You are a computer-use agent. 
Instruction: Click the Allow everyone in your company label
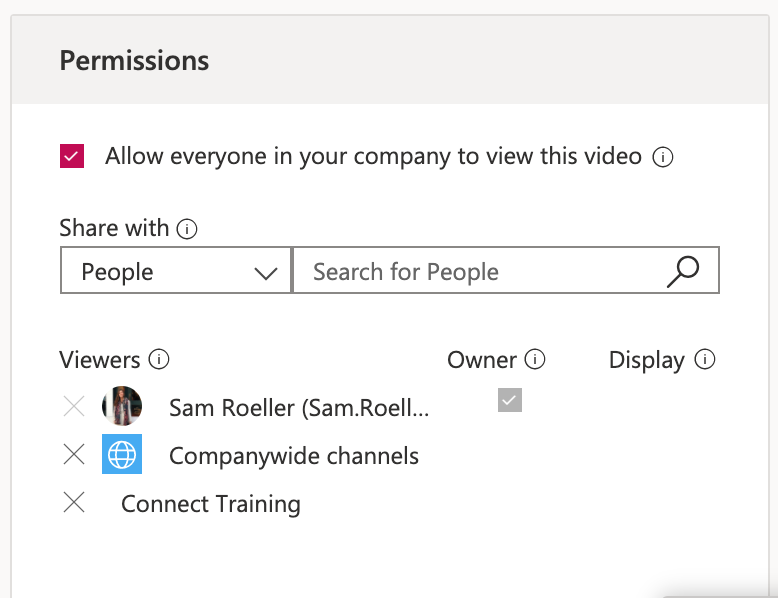point(373,157)
